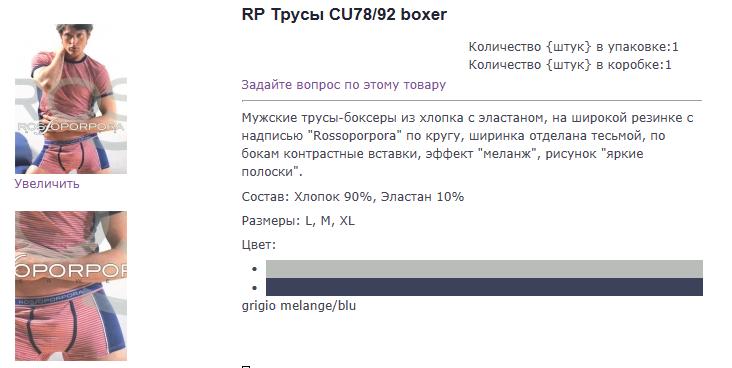Click the "grigio melange/blu" color name
732x368 pixels.
299,306
